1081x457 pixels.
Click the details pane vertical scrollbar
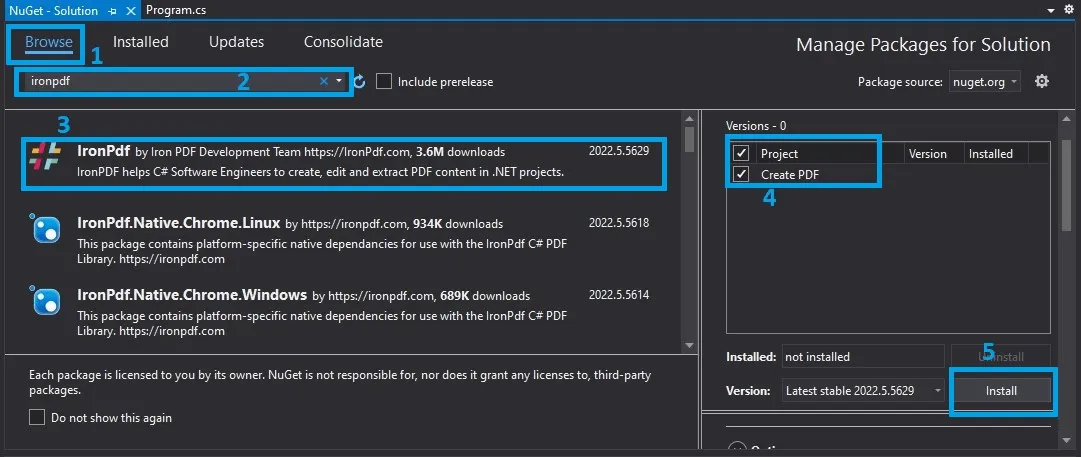click(1067, 186)
